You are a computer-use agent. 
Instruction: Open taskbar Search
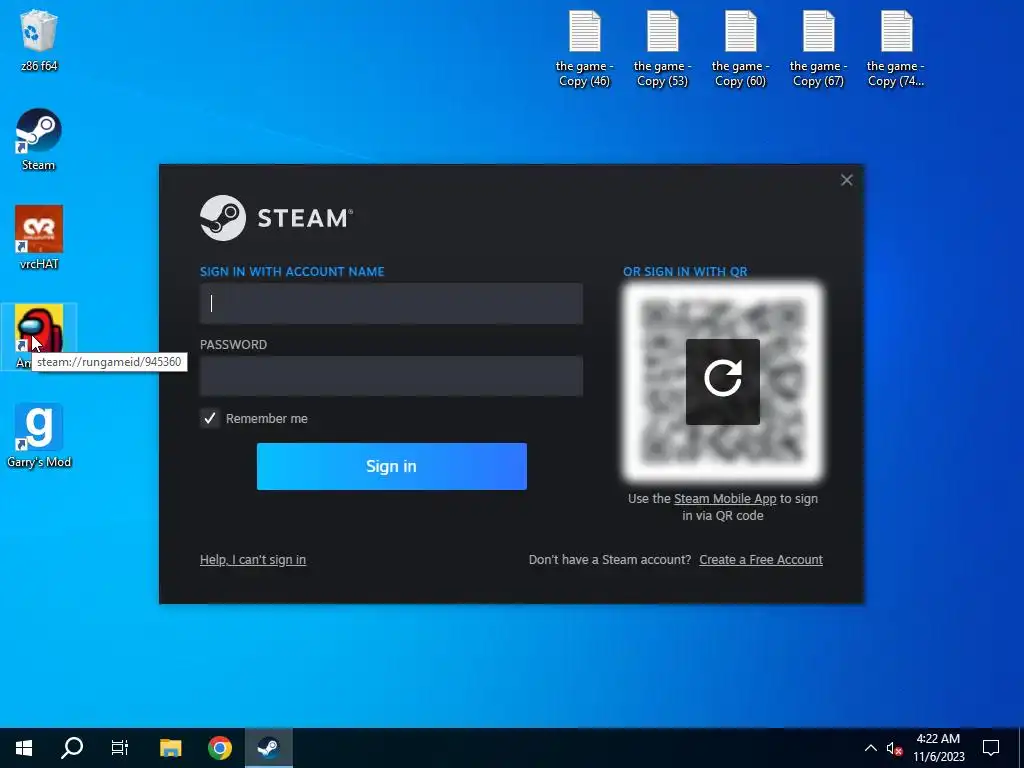pyautogui.click(x=72, y=748)
